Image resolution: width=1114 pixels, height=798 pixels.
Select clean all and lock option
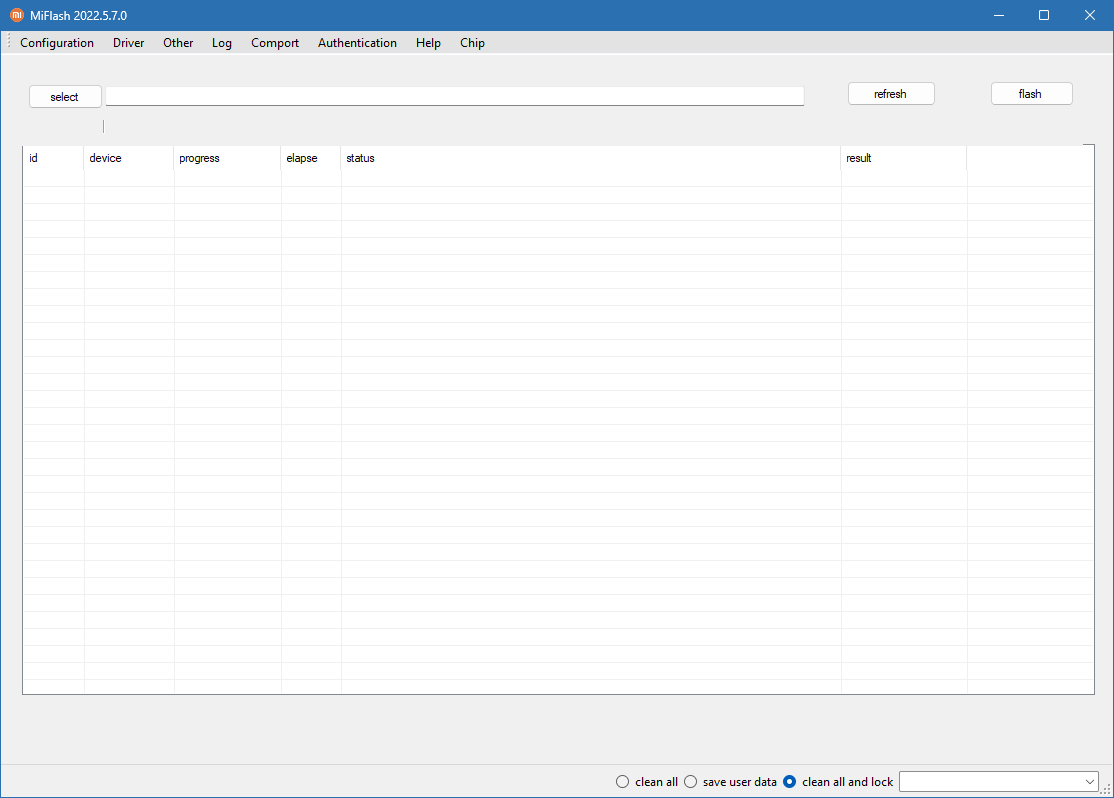[x=838, y=782]
